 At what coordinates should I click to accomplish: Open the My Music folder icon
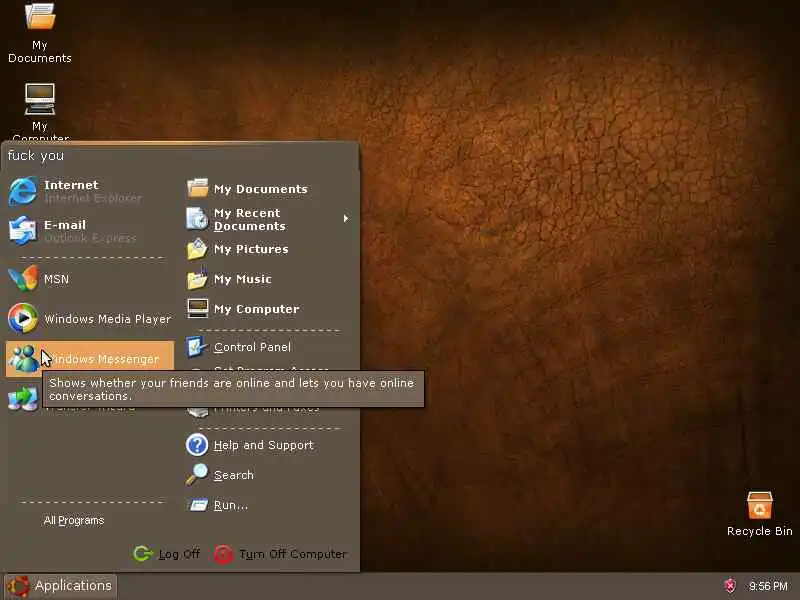tap(197, 279)
